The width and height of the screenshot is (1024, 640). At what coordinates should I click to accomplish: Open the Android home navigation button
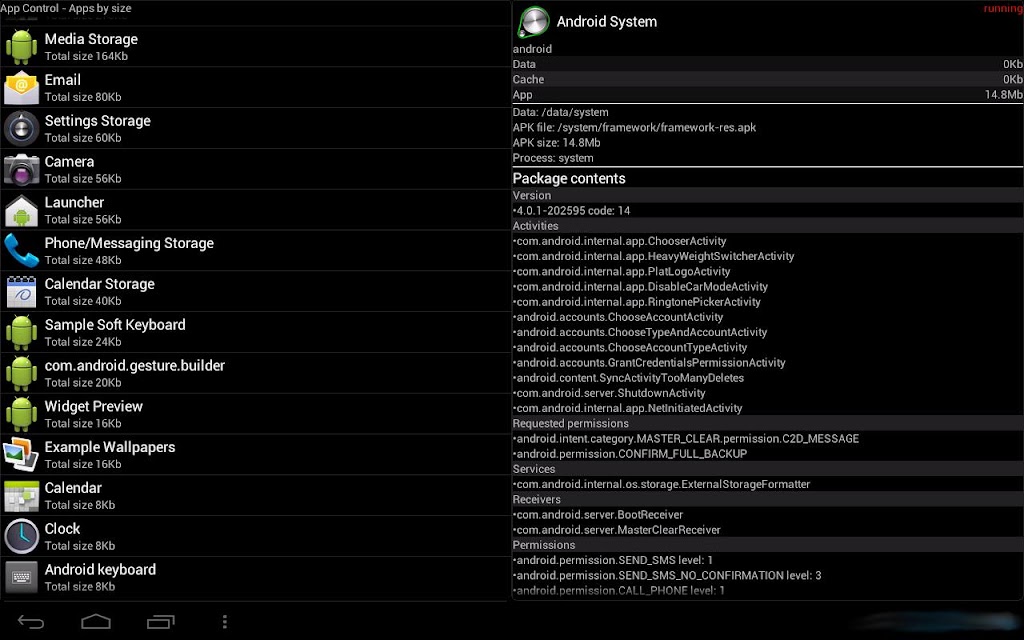(x=96, y=622)
